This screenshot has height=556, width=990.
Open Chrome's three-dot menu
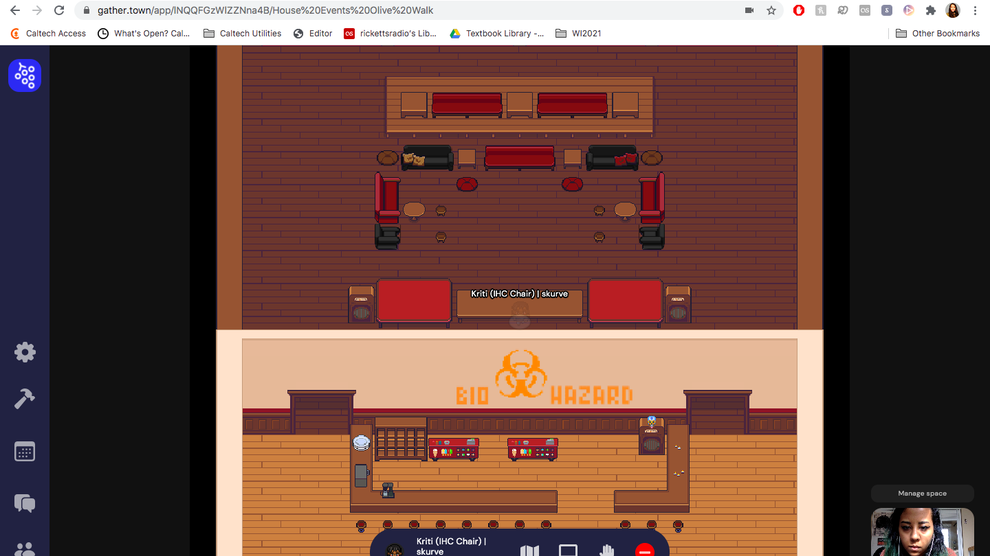click(x=975, y=10)
